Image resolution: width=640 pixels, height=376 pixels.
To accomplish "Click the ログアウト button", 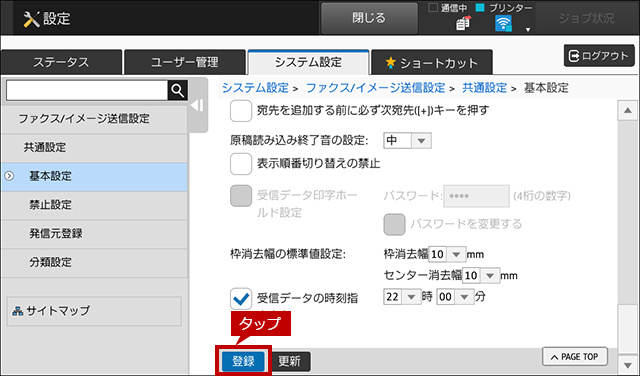I will tap(599, 56).
